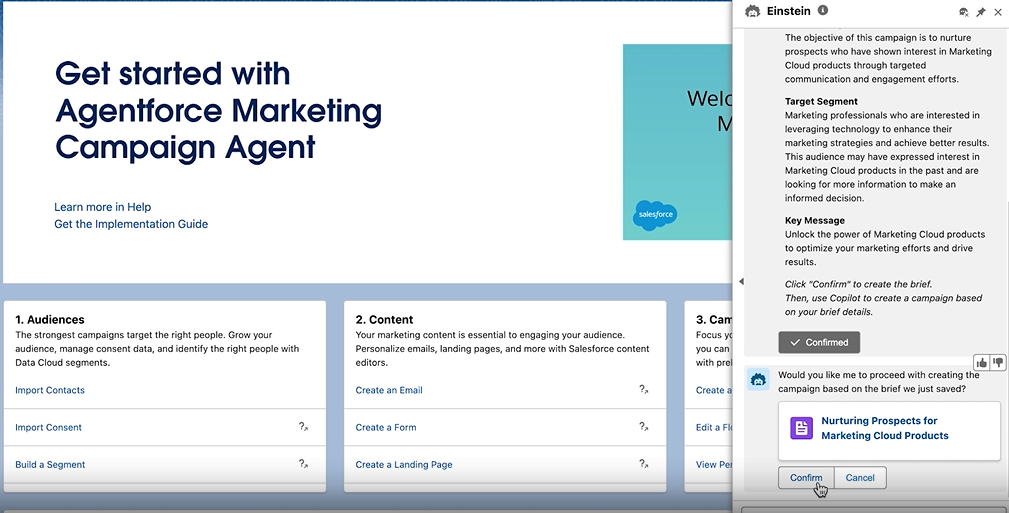
Task: Select Import Contacts link
Action: [x=50, y=390]
